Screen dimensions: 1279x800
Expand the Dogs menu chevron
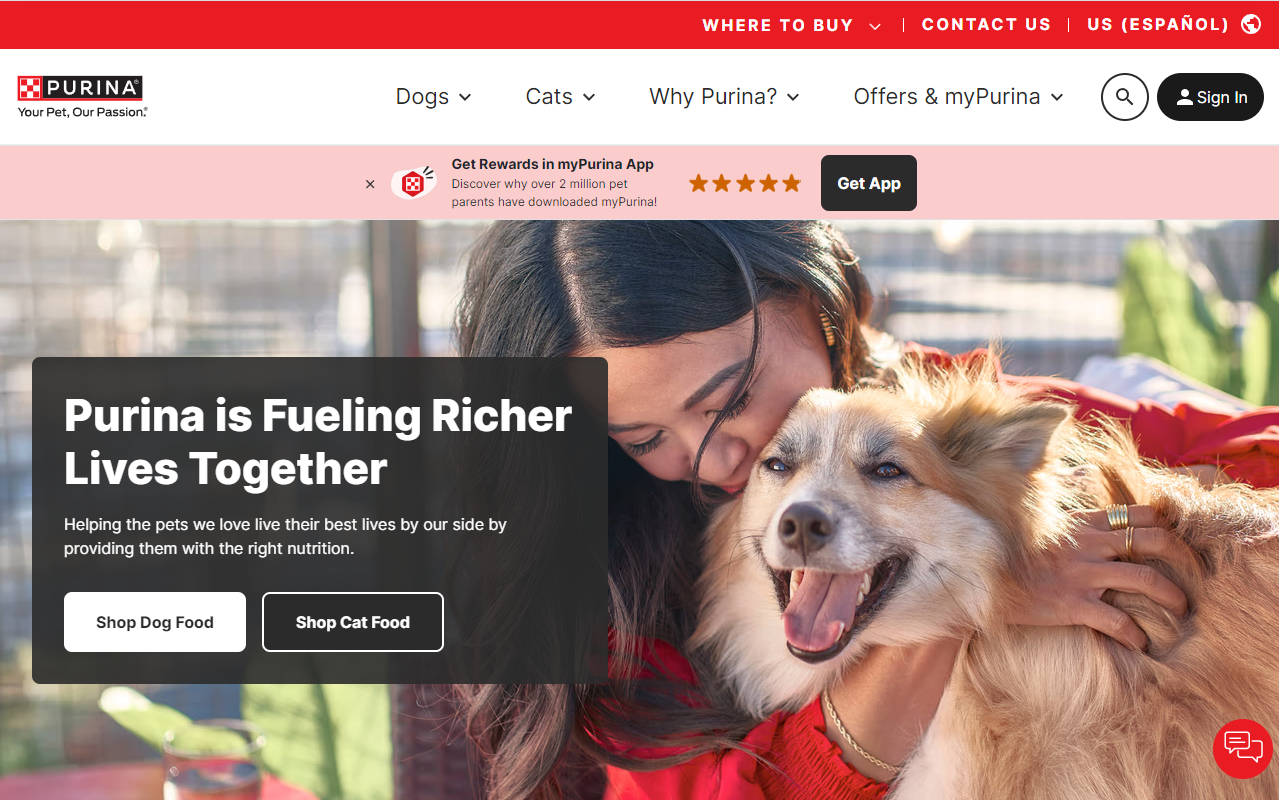[x=465, y=97]
